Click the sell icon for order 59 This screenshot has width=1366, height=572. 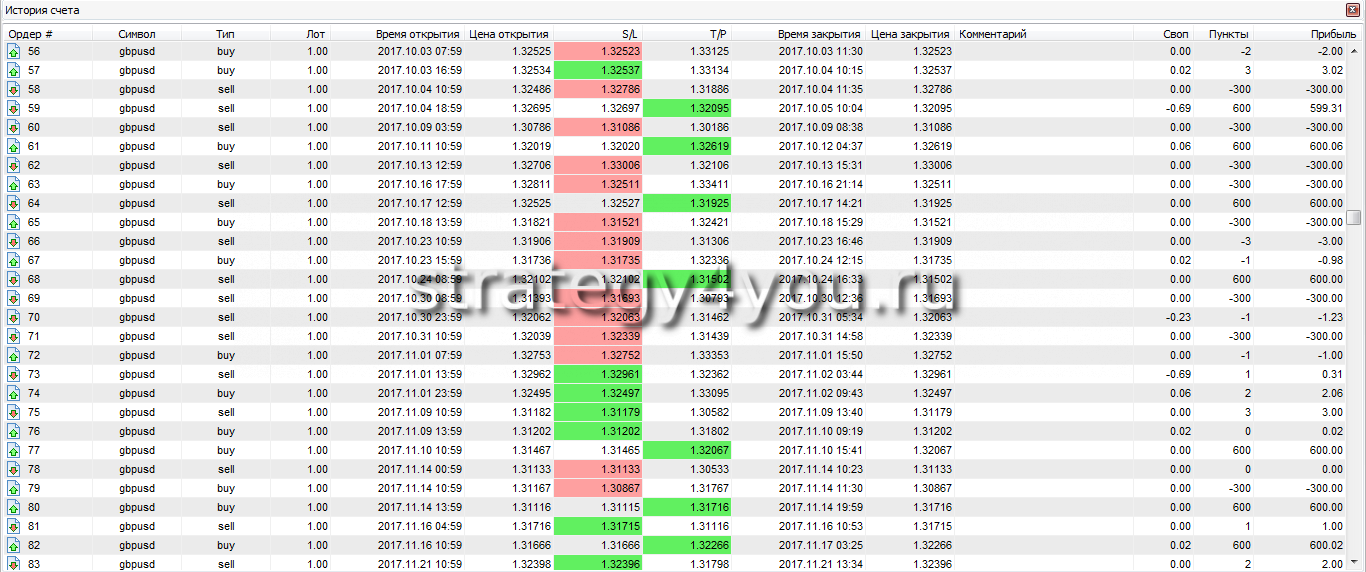click(14, 108)
